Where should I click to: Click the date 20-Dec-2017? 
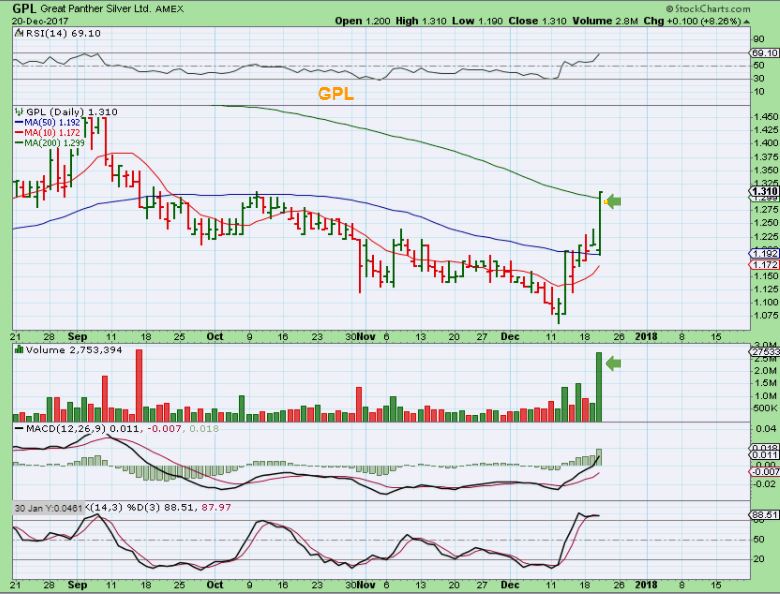(40, 21)
